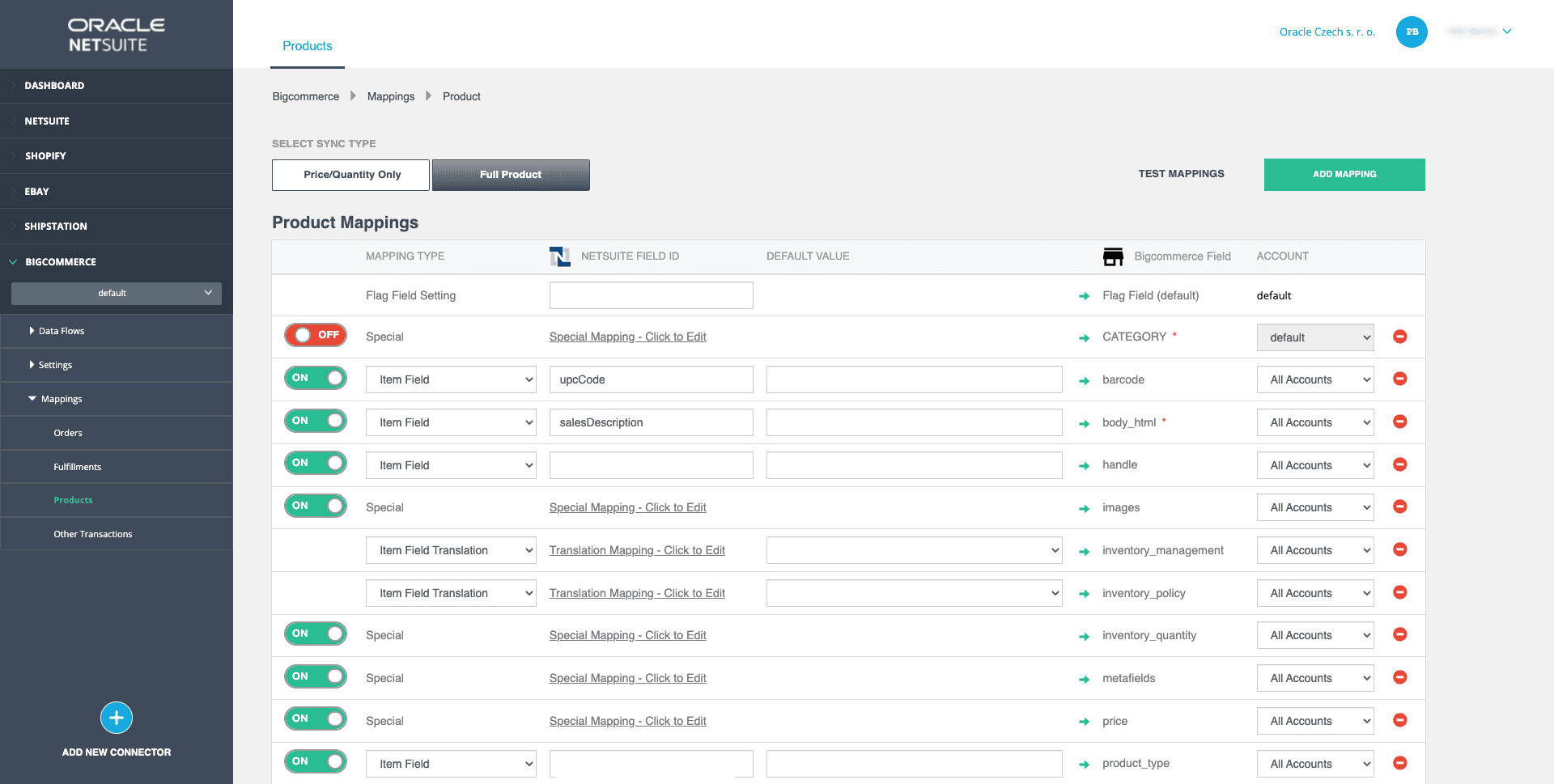1554x784 pixels.
Task: Remove the images mapping row
Action: [1399, 506]
